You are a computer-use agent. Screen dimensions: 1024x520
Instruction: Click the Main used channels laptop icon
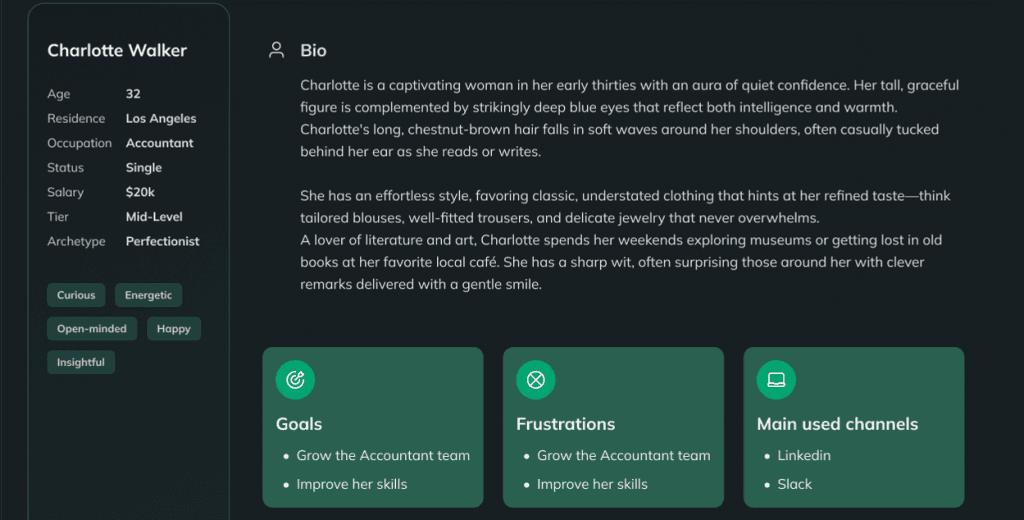(776, 380)
